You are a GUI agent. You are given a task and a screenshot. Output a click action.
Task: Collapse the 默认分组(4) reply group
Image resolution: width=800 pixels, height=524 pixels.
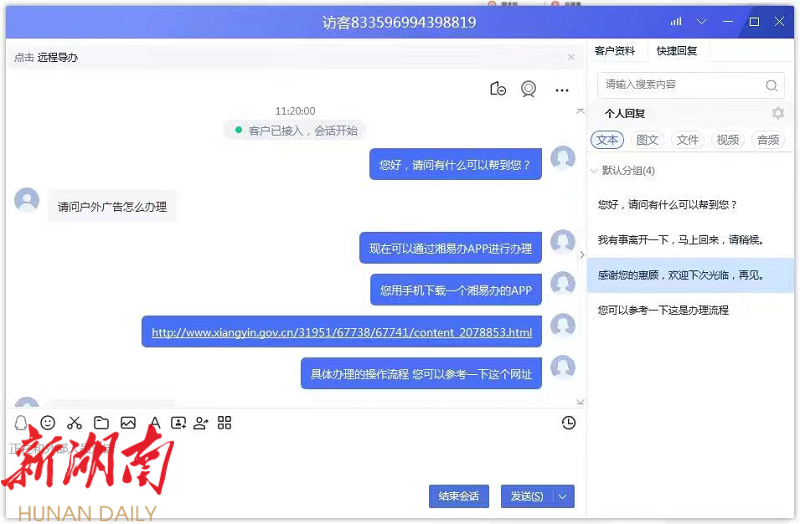tap(594, 171)
